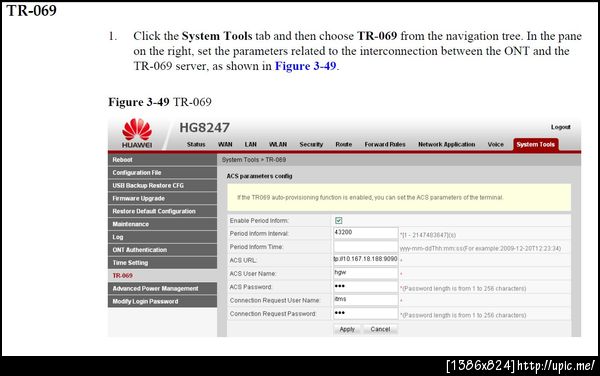
Task: Open the WAN tab
Action: (225, 144)
